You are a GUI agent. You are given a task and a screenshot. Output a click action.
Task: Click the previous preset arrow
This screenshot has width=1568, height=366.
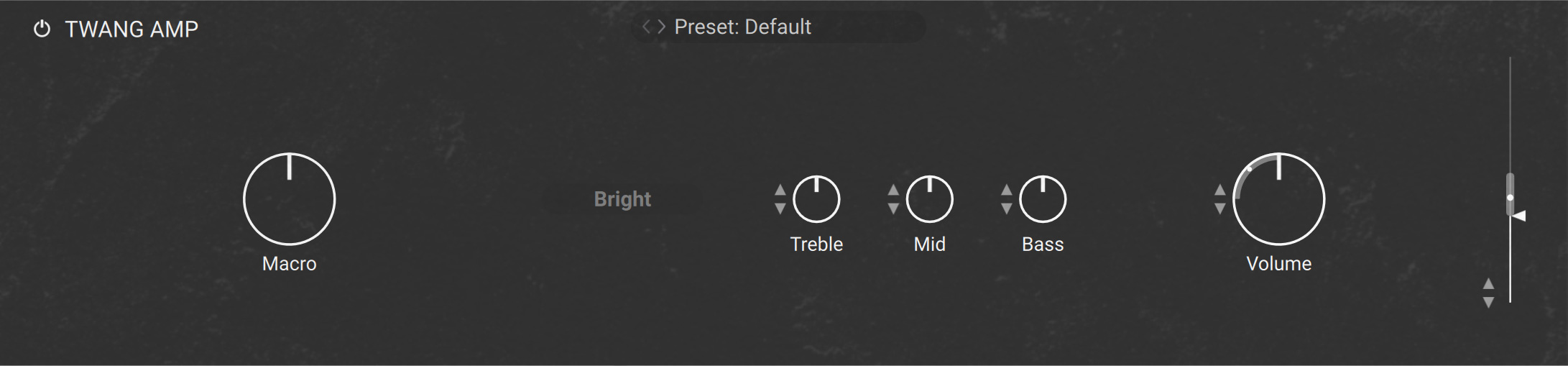[x=646, y=27]
